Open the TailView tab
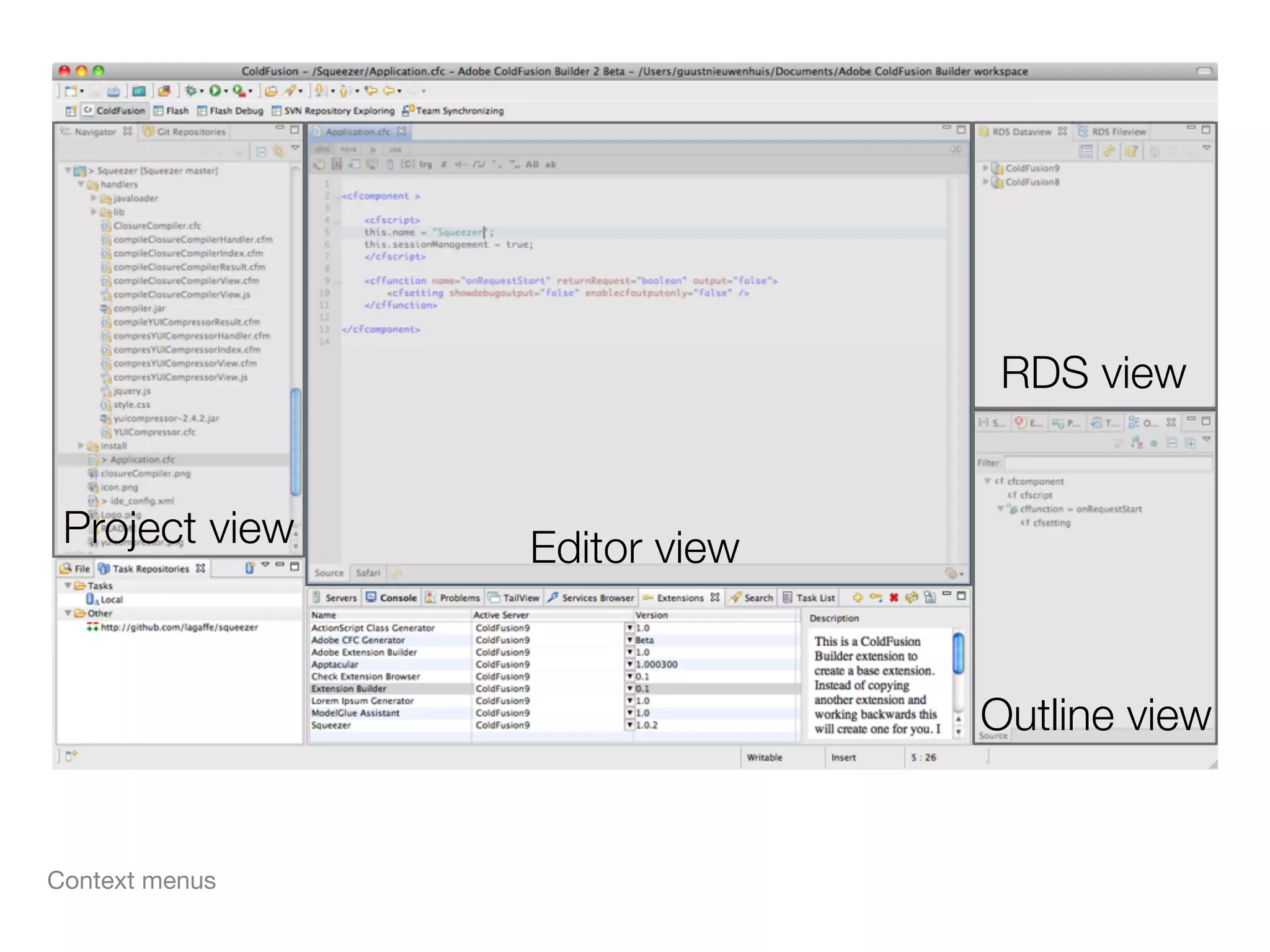The image size is (1270, 952). point(514,598)
